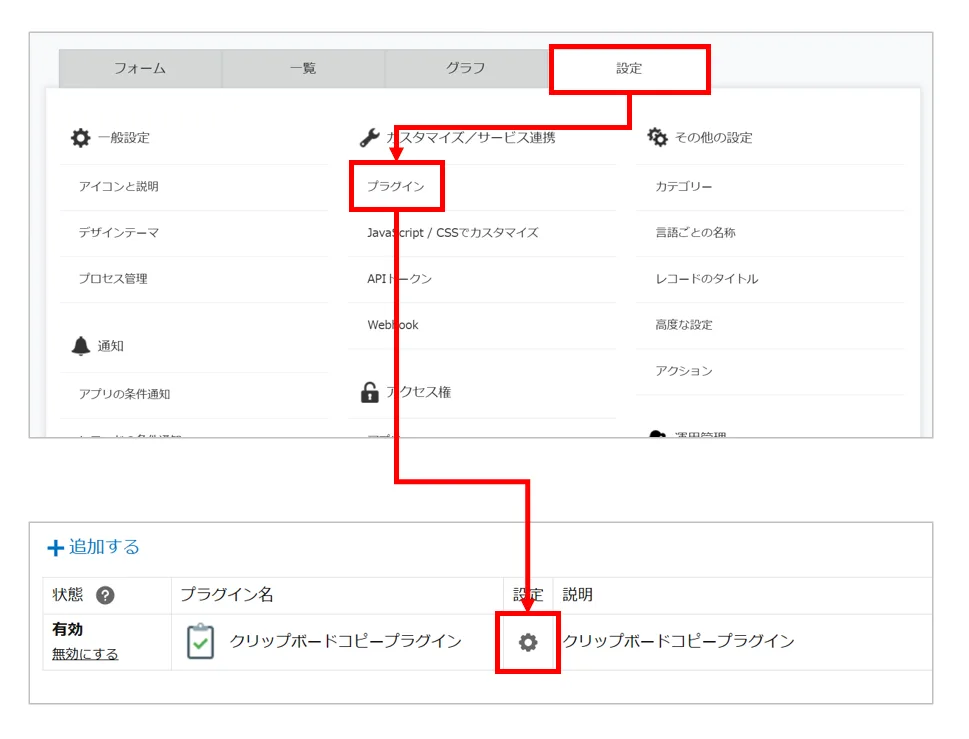Open アクション settings
Viewport: 969px width, 739px height.
pos(684,371)
